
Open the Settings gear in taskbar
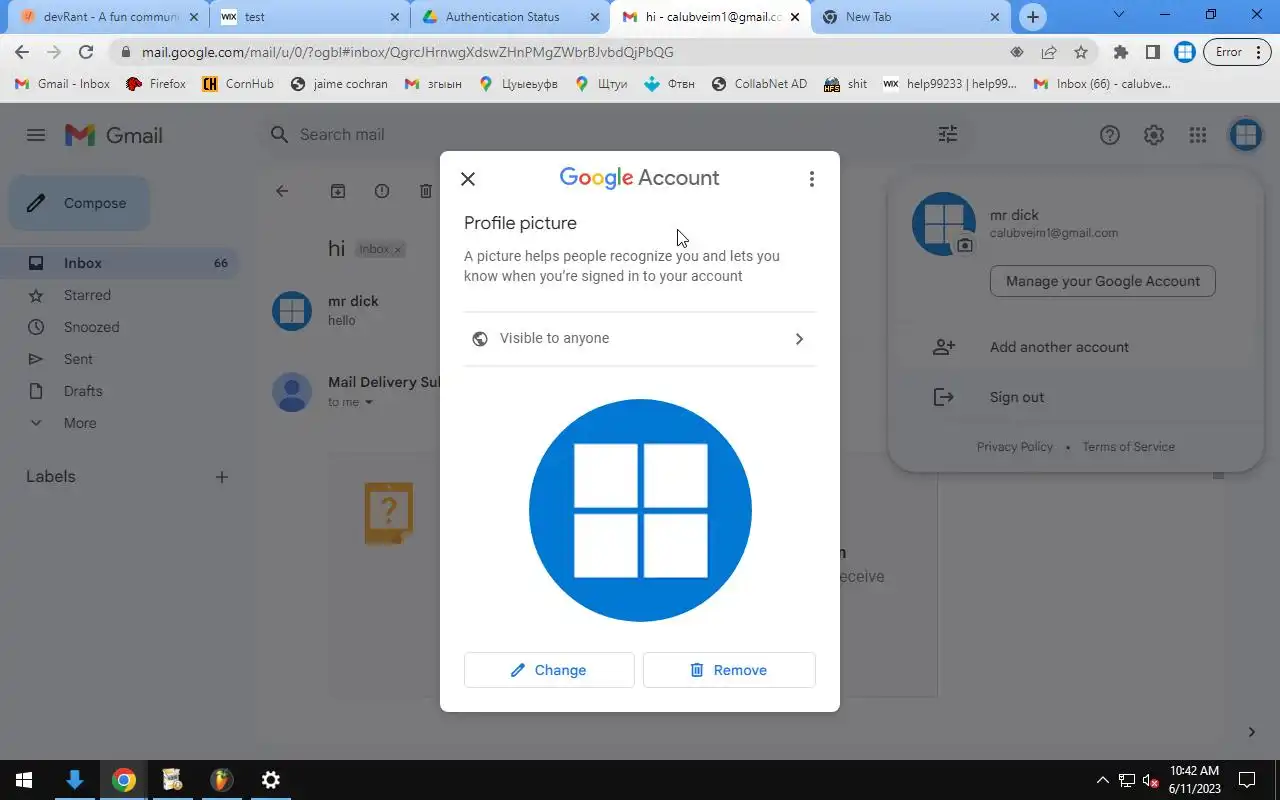[x=270, y=780]
